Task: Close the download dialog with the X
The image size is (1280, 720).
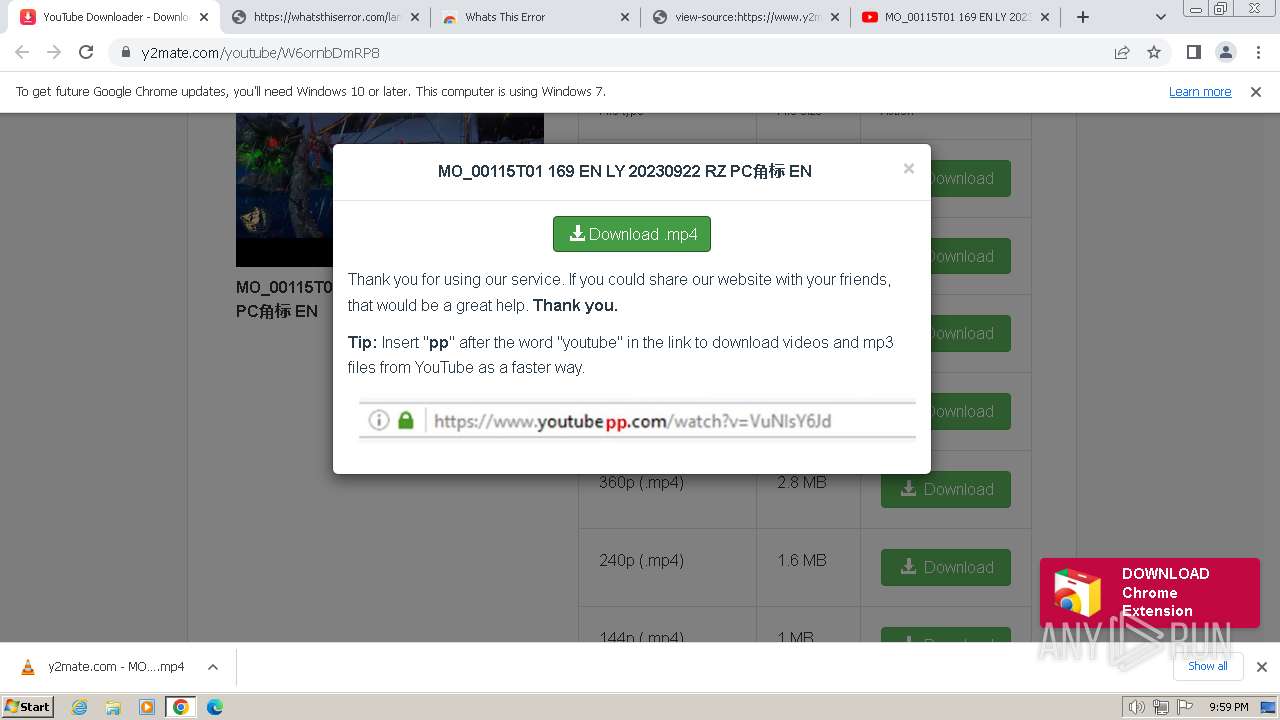Action: (x=908, y=169)
